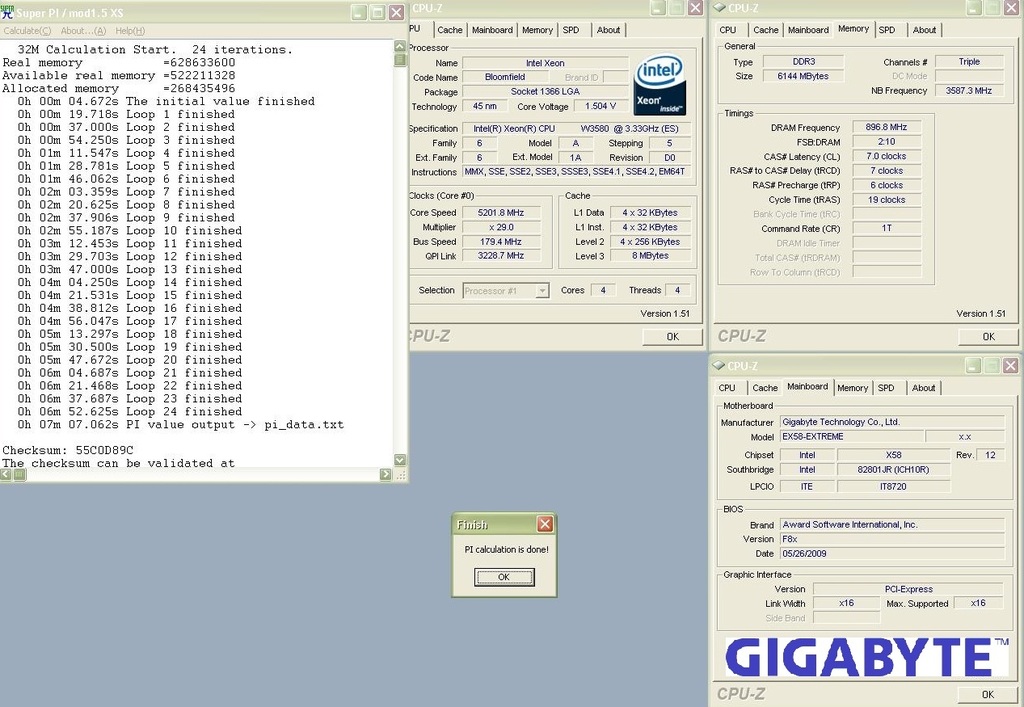1024x707 pixels.
Task: Close the Finish dialog with the X
Action: pos(545,524)
